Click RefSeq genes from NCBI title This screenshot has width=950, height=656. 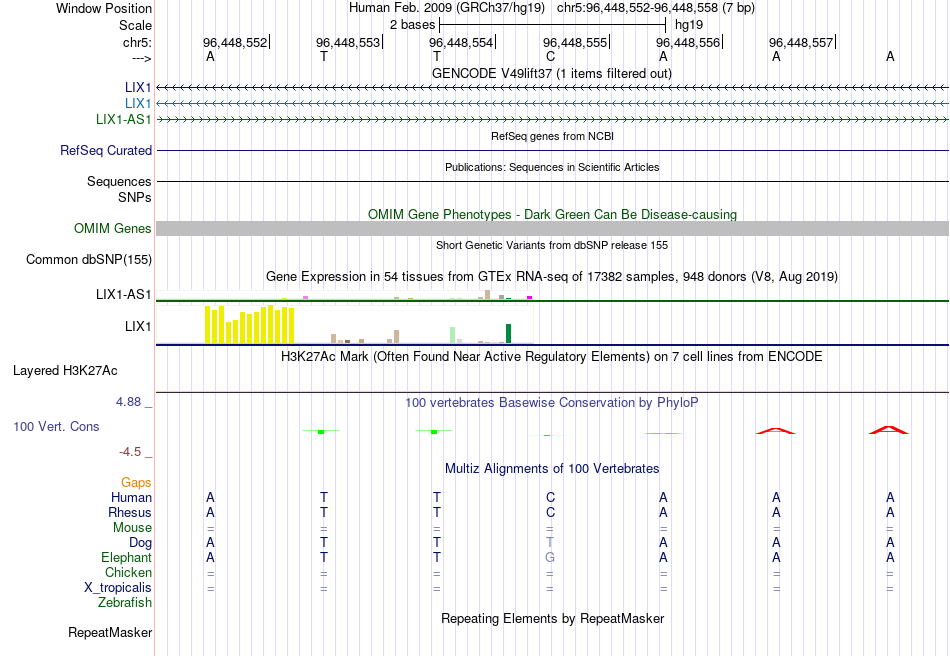coord(552,136)
